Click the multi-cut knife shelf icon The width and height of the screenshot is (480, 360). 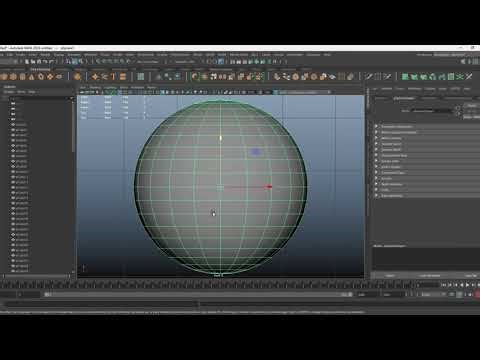[x=369, y=77]
